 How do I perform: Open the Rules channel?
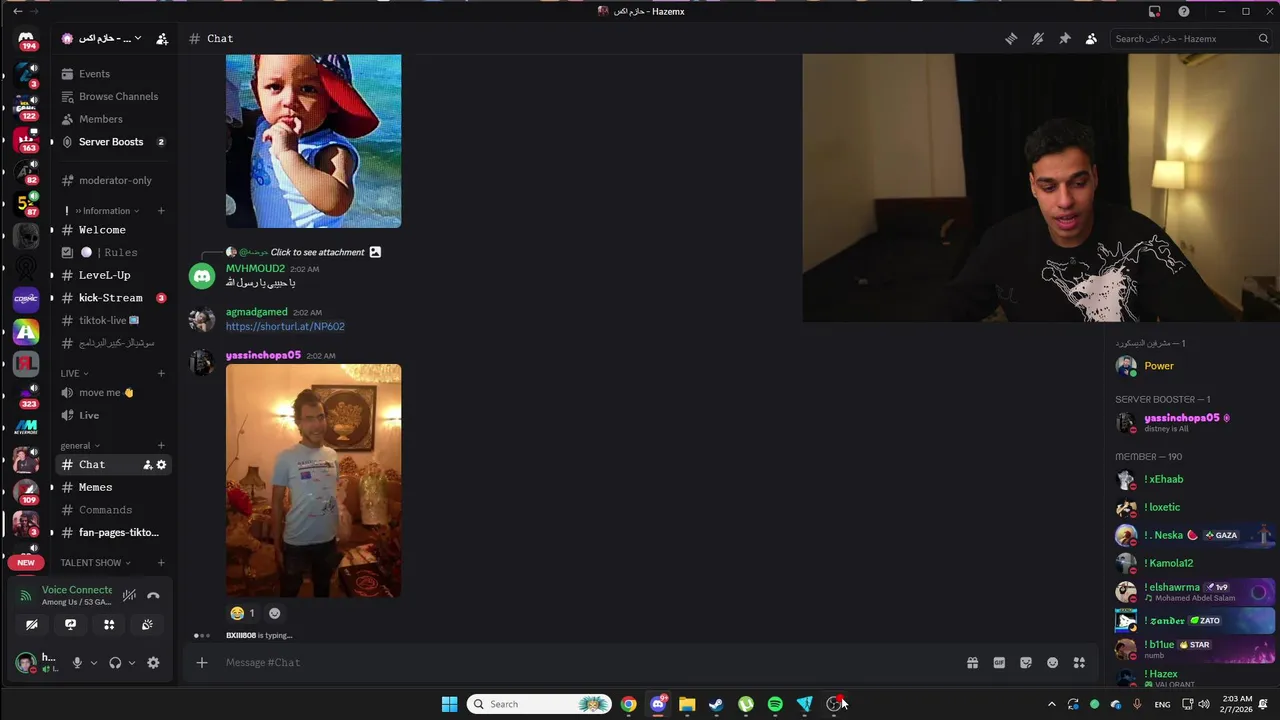[112, 253]
